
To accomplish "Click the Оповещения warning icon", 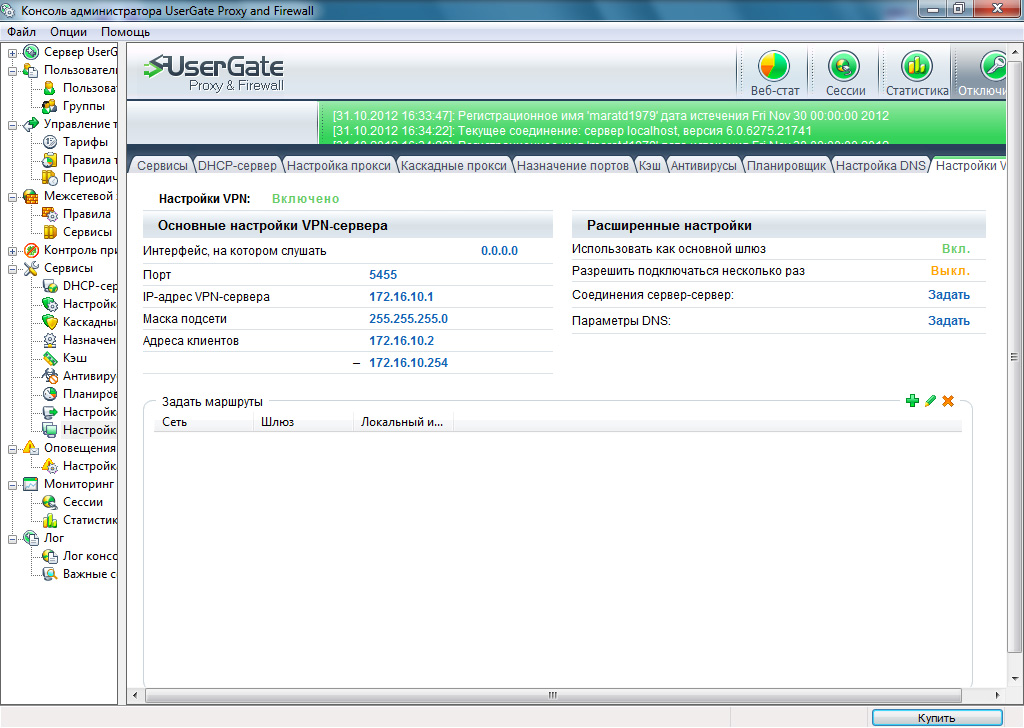I will [x=31, y=448].
